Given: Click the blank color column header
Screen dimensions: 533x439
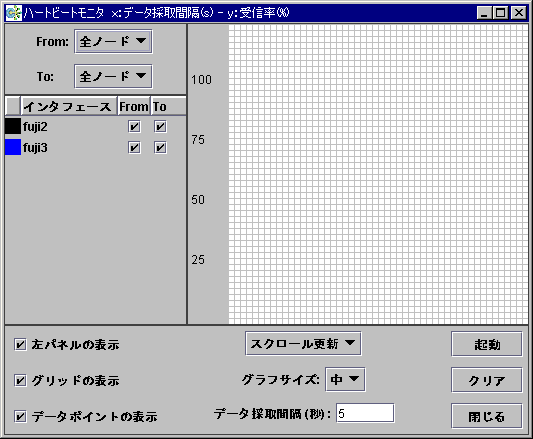Looking at the screenshot, I should (13, 106).
